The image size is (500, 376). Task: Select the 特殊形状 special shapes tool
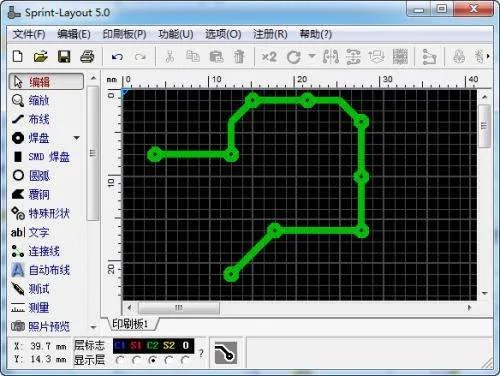coord(40,213)
